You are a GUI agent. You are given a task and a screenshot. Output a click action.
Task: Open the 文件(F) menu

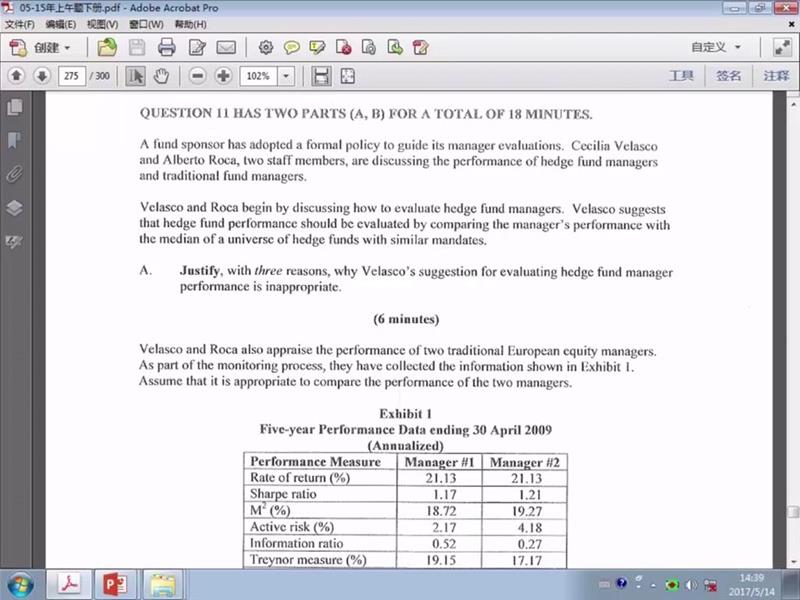click(x=19, y=24)
